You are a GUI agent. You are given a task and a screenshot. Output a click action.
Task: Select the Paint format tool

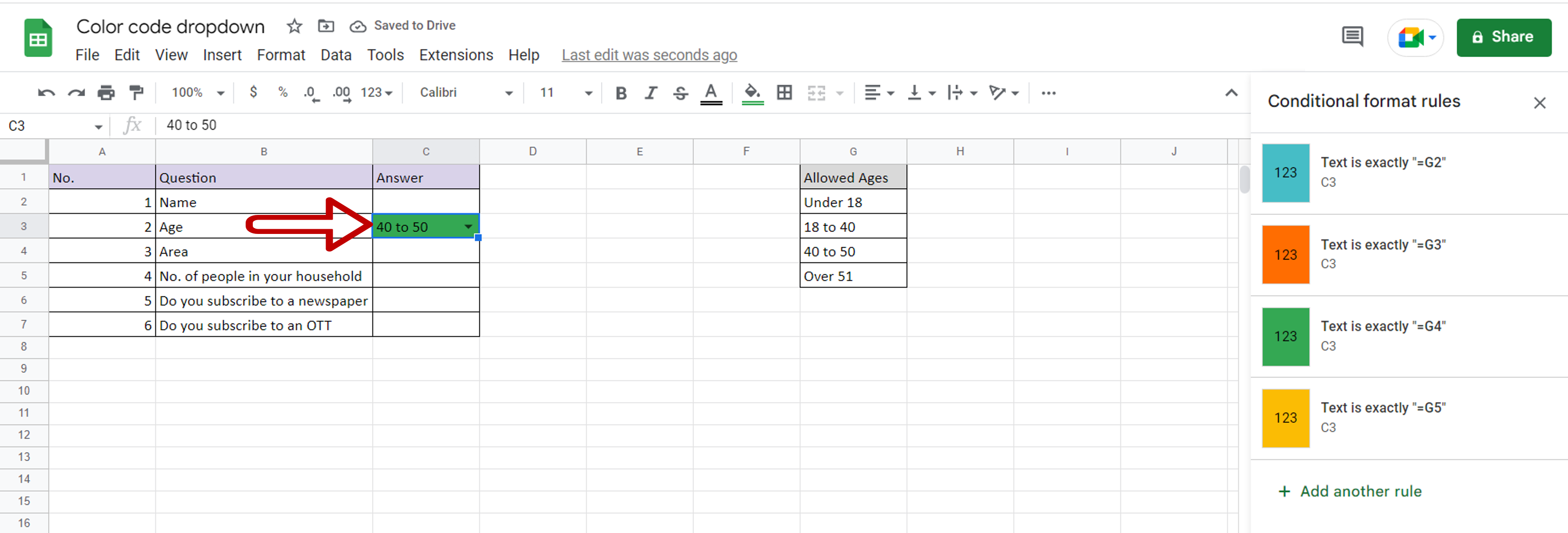pyautogui.click(x=136, y=93)
